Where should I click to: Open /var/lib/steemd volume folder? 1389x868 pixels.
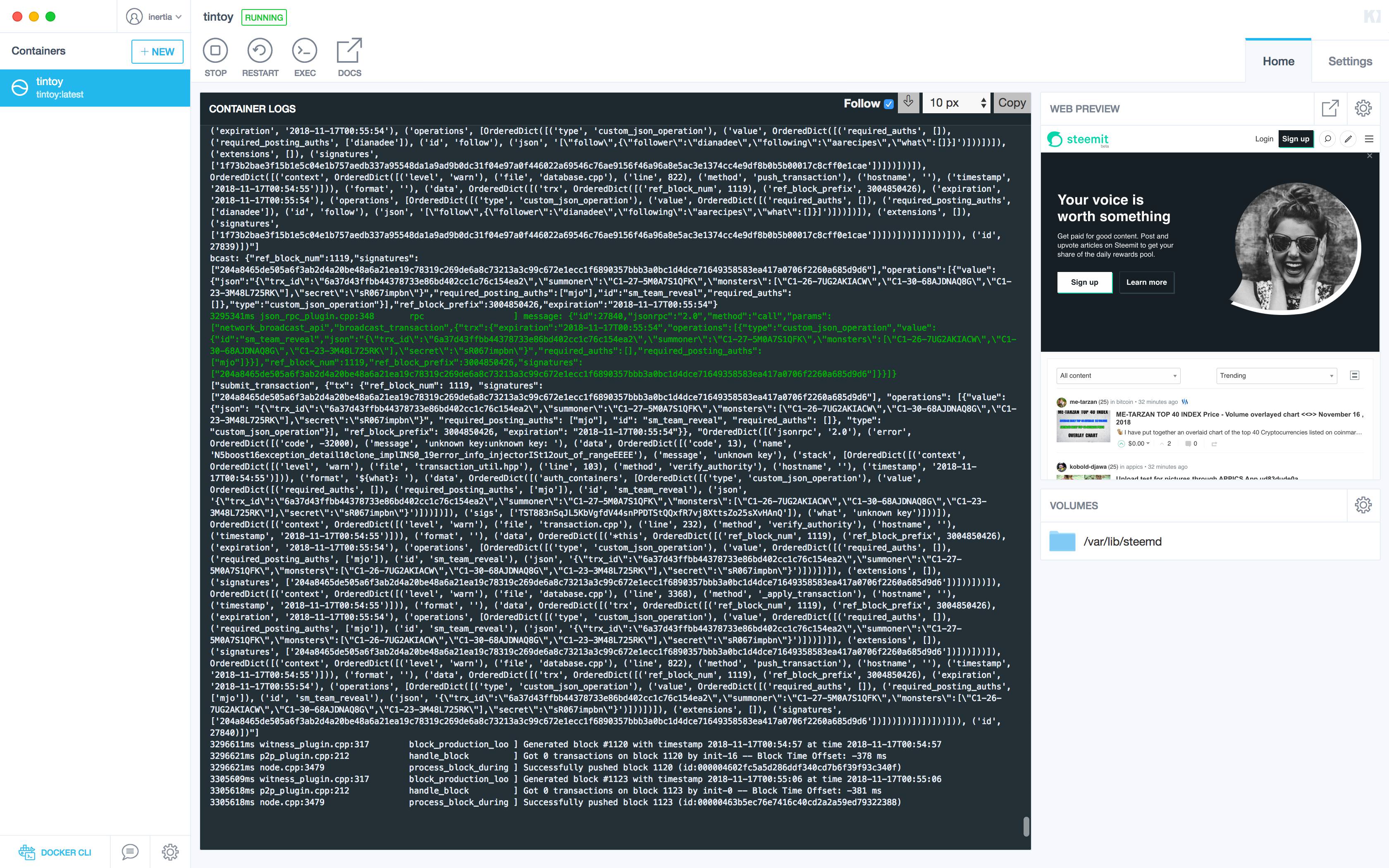pyautogui.click(x=1062, y=541)
